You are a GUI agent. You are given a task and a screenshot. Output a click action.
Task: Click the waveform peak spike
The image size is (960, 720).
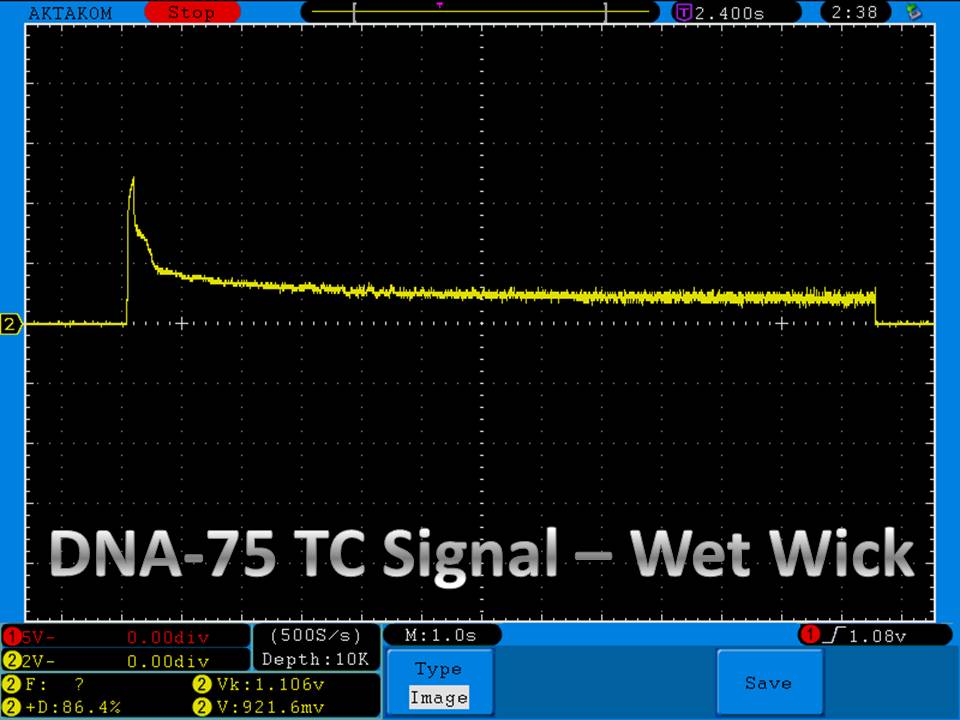point(132,180)
